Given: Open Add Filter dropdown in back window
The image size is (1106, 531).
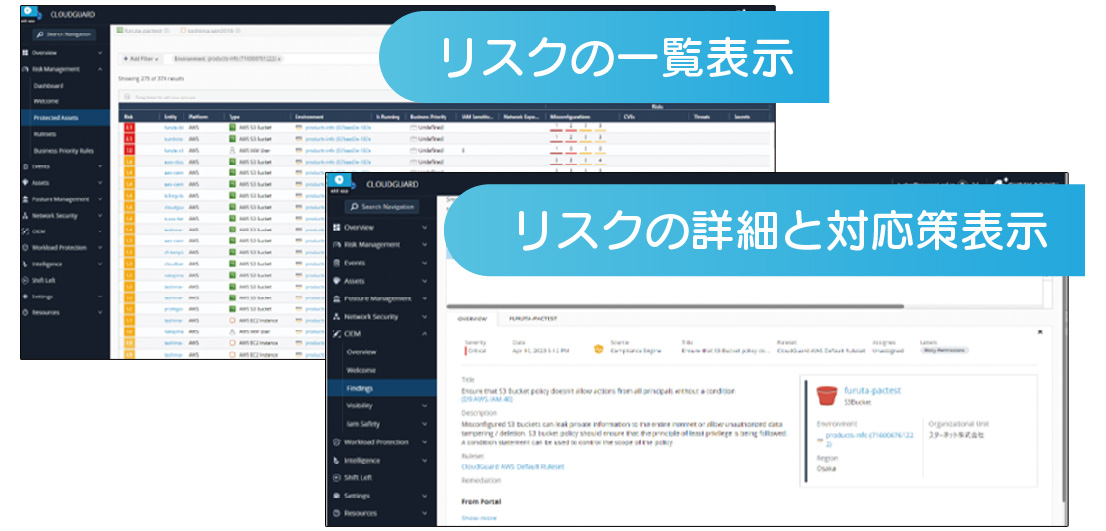Looking at the screenshot, I should tap(140, 59).
